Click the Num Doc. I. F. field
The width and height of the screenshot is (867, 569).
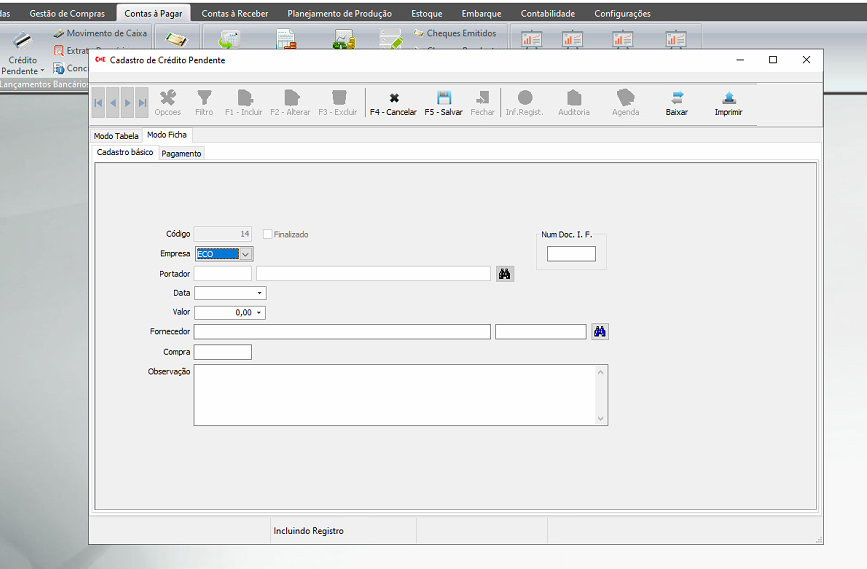[571, 254]
